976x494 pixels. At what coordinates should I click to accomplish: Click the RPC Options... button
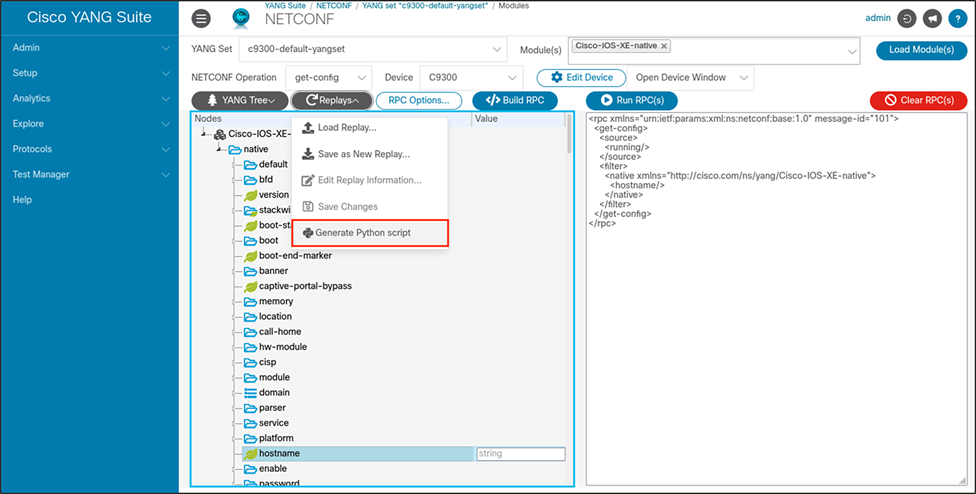[419, 100]
